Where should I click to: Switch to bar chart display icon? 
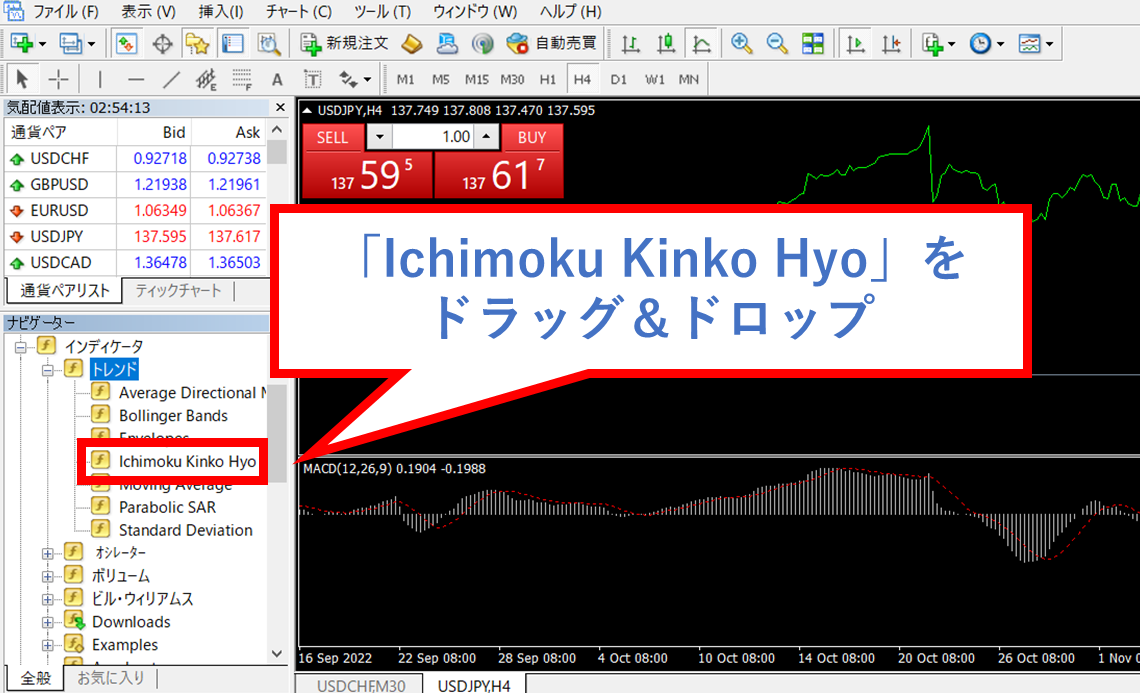630,44
